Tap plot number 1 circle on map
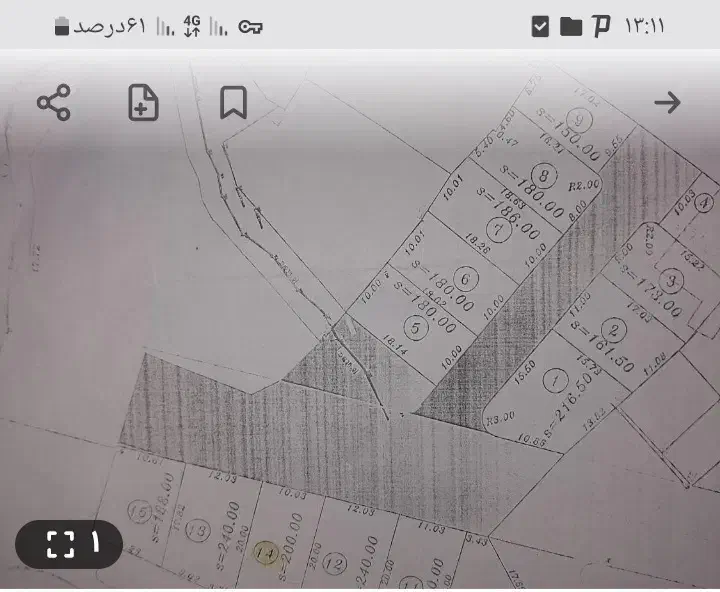The image size is (720, 592). [555, 381]
